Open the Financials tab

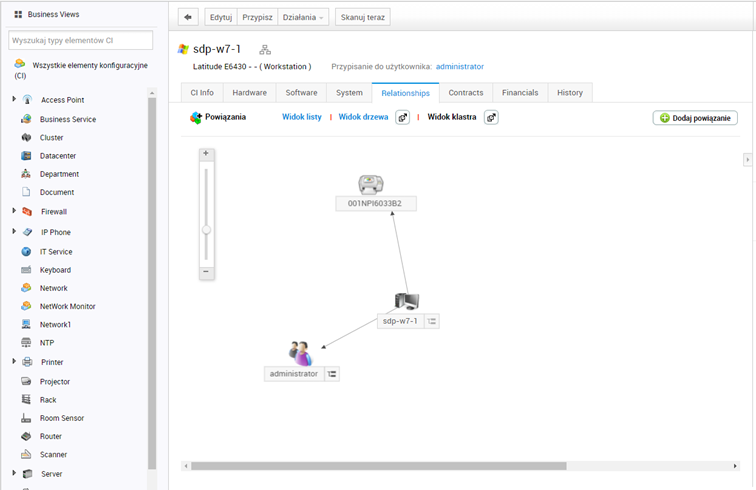point(520,93)
